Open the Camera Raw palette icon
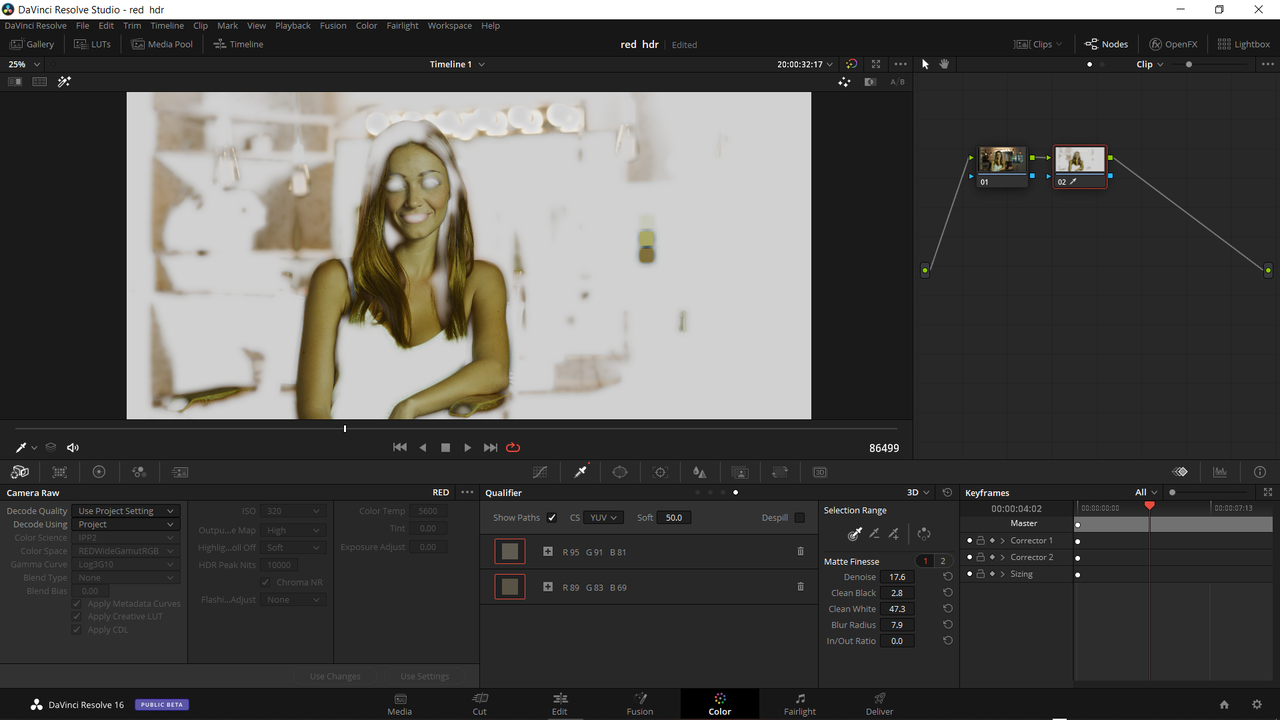Viewport: 1280px width, 720px height. pos(20,472)
